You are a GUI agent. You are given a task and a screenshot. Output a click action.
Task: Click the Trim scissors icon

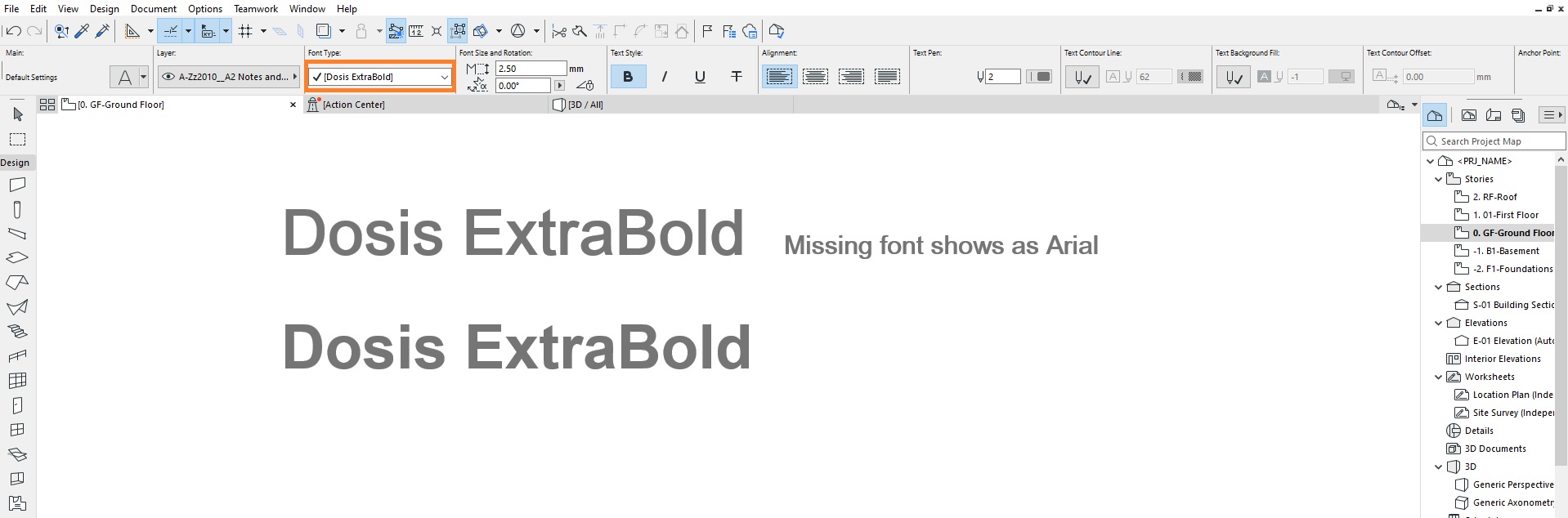click(x=559, y=31)
